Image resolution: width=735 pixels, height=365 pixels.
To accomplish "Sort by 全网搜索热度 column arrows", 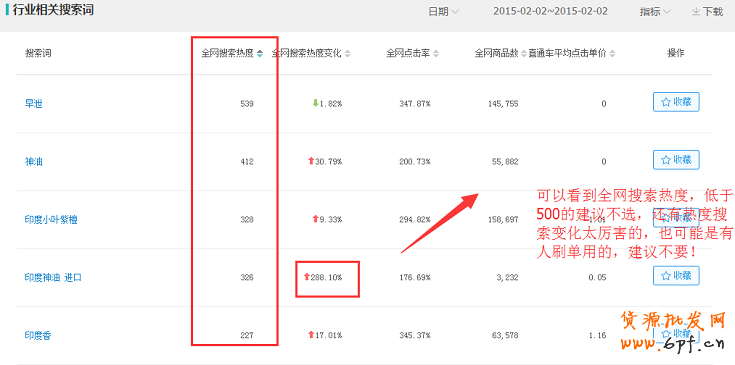I will 260,53.
